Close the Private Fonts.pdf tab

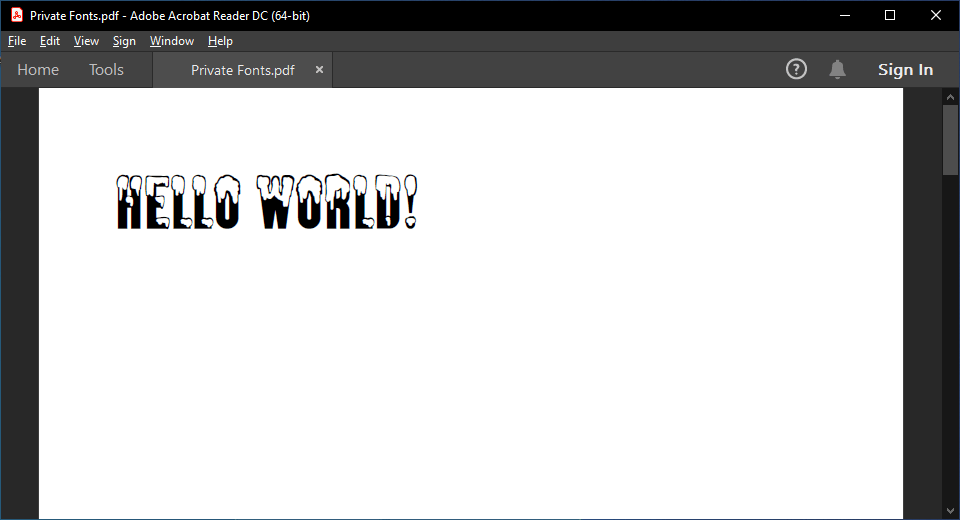pyautogui.click(x=319, y=70)
